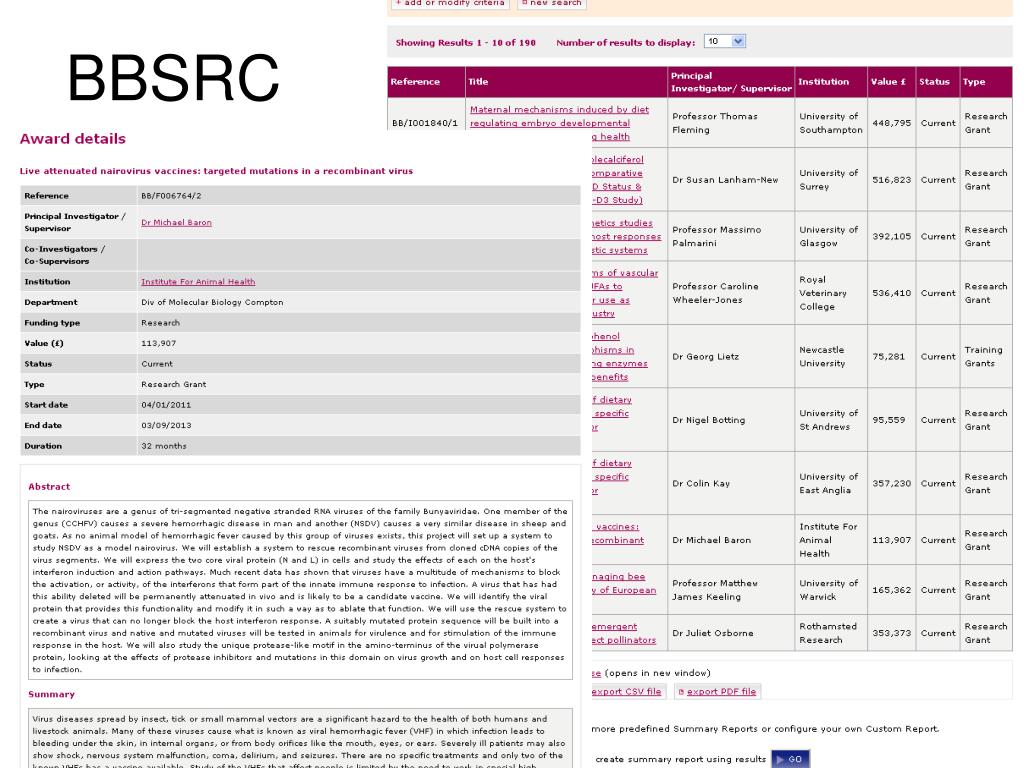
Task: Select Professor Thomas Fleming cell
Action: tap(731, 123)
